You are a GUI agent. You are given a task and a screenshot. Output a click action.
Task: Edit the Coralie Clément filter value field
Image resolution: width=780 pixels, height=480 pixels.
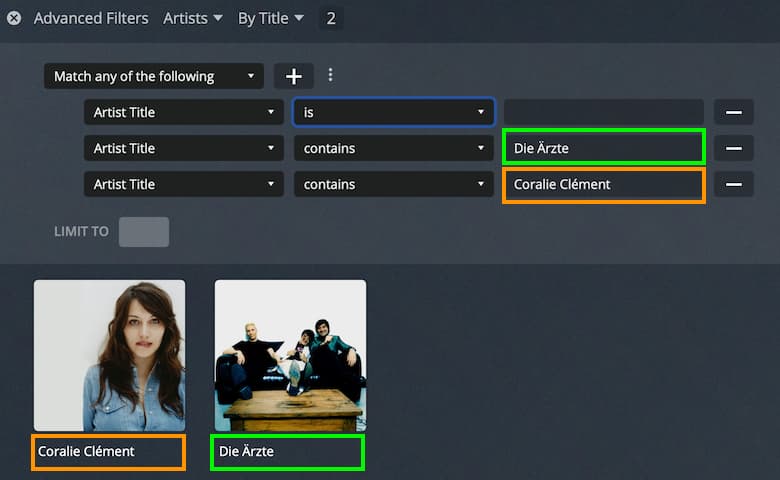pos(604,185)
